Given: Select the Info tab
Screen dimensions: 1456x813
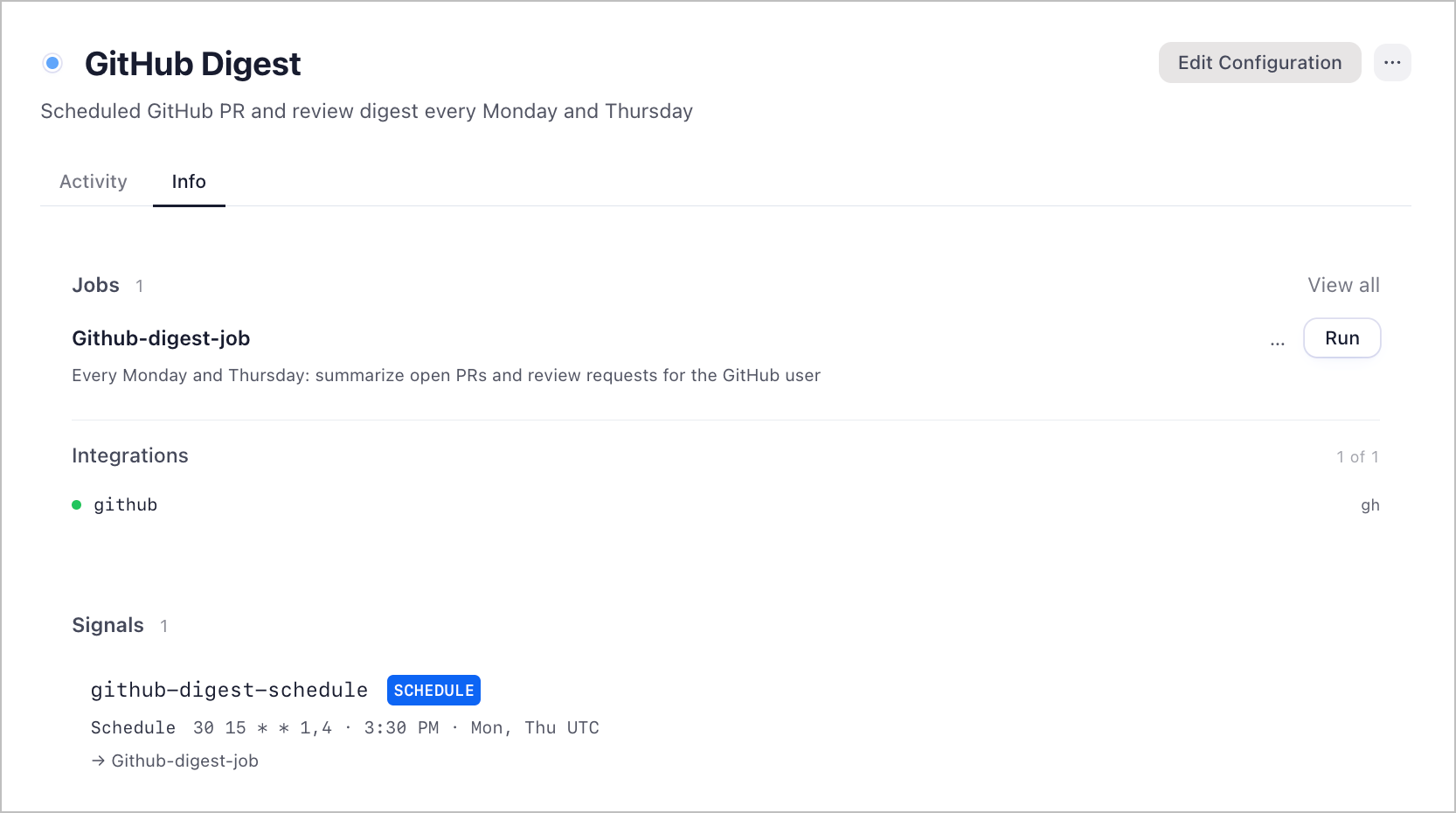Looking at the screenshot, I should pyautogui.click(x=189, y=182).
